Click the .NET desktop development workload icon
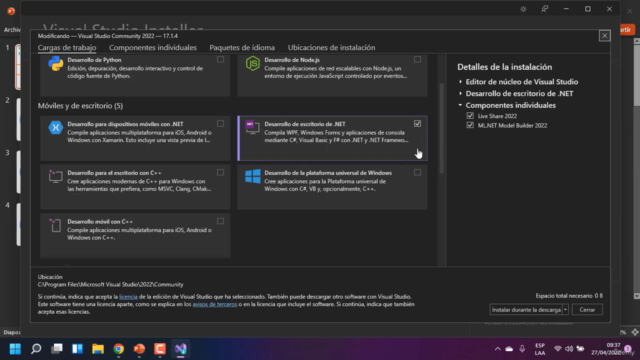This screenshot has height=360, width=640. [252, 127]
